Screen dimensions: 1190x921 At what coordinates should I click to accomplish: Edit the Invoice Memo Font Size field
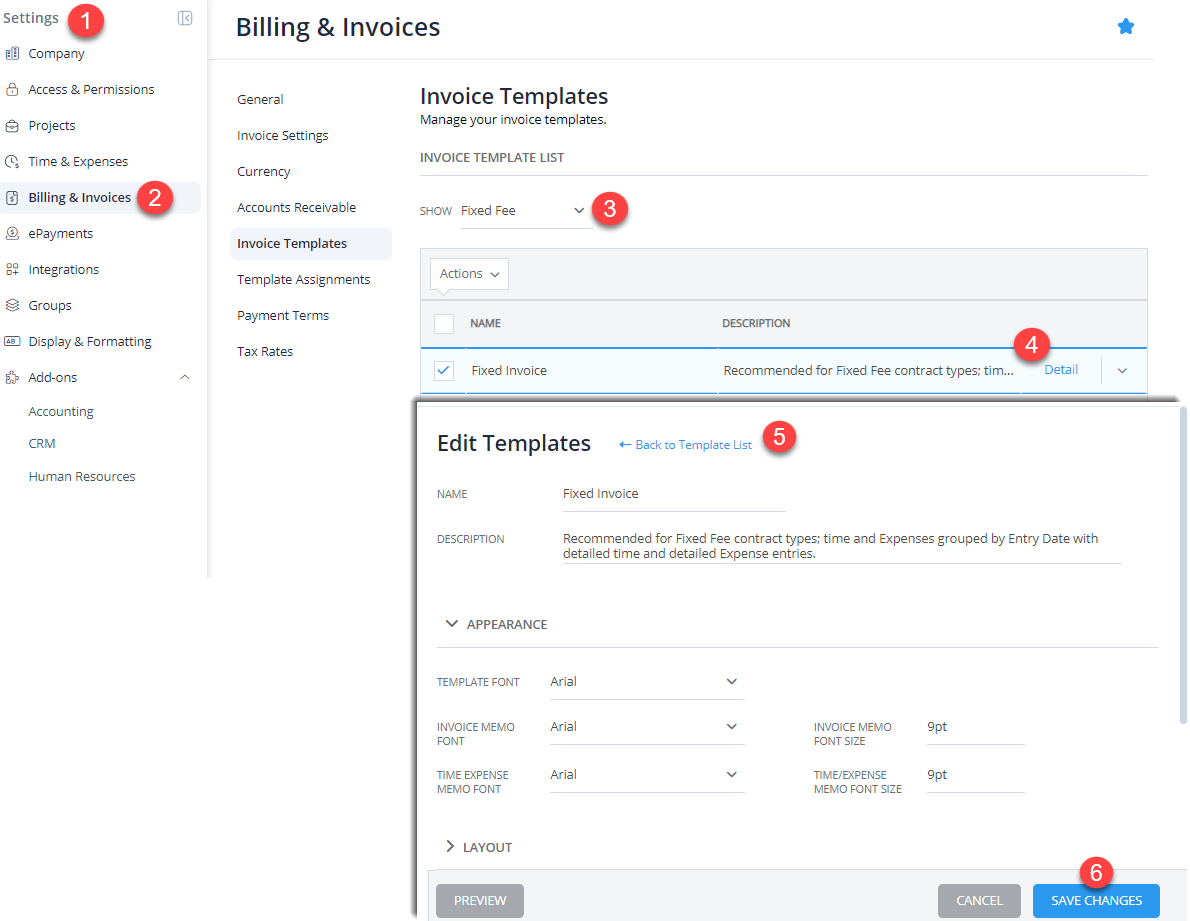[x=975, y=727]
